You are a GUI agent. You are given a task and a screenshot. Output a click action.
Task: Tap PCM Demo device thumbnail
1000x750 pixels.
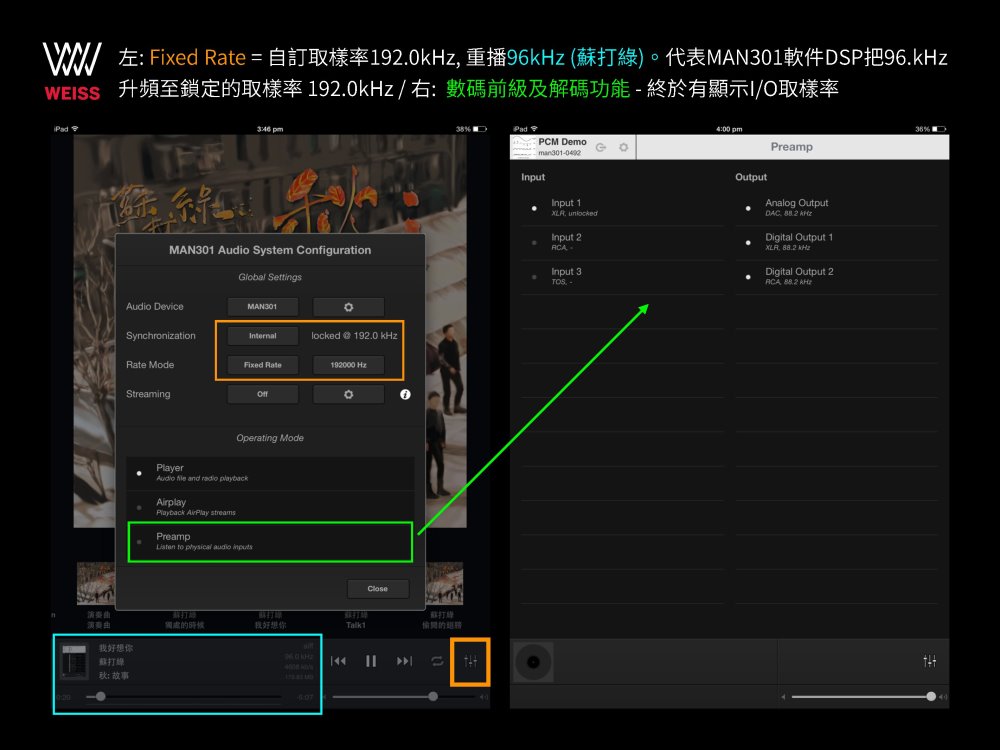(x=524, y=147)
